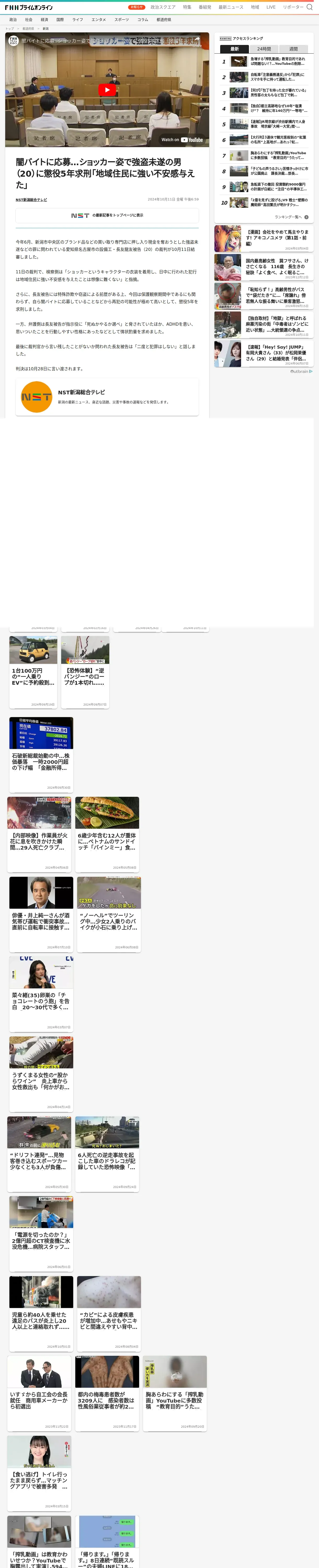Open ranking 9 article about 投資額約9000億円

pyautogui.click(x=264, y=187)
